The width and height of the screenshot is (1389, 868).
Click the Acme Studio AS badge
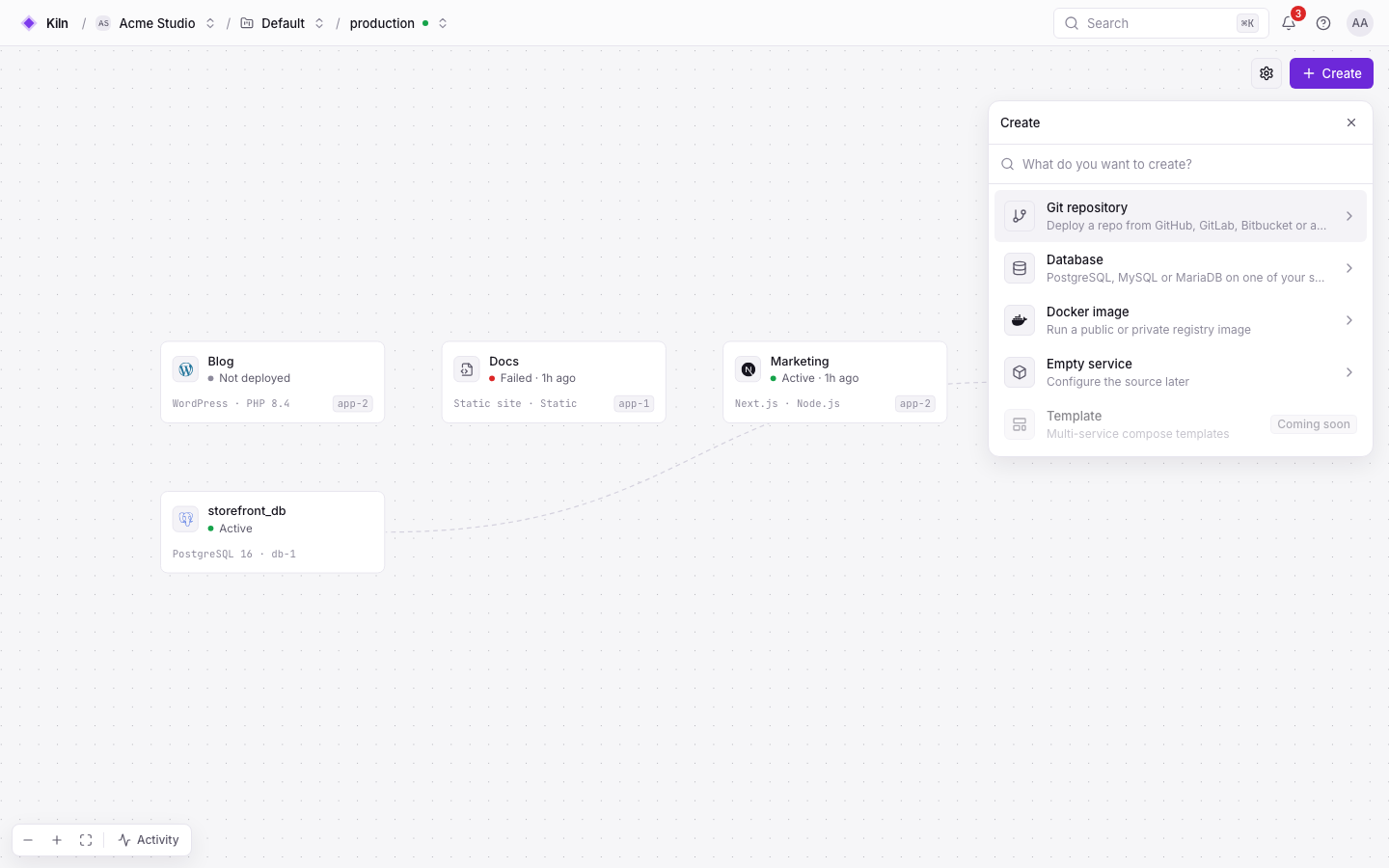point(103,23)
